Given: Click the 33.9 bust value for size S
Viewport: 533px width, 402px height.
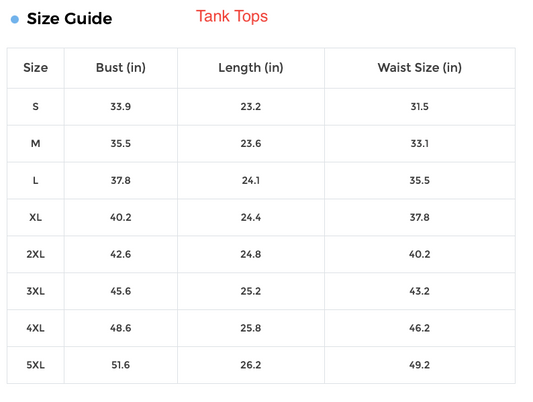Looking at the screenshot, I should [x=121, y=107].
